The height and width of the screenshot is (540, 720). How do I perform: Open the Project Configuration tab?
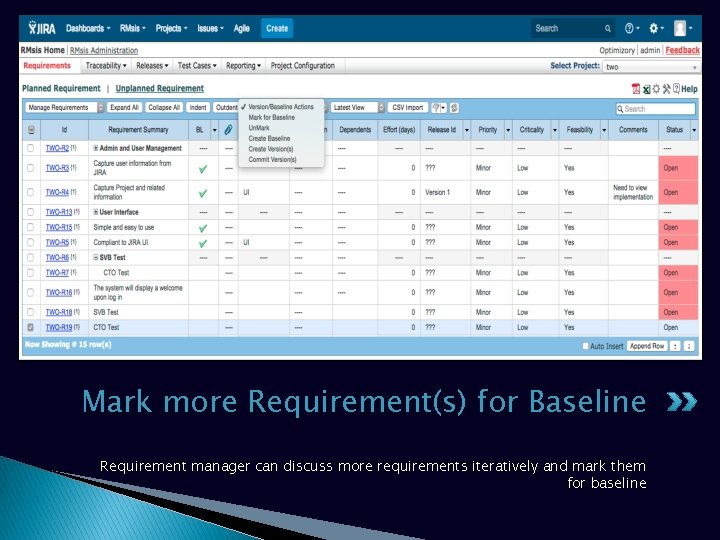point(303,66)
